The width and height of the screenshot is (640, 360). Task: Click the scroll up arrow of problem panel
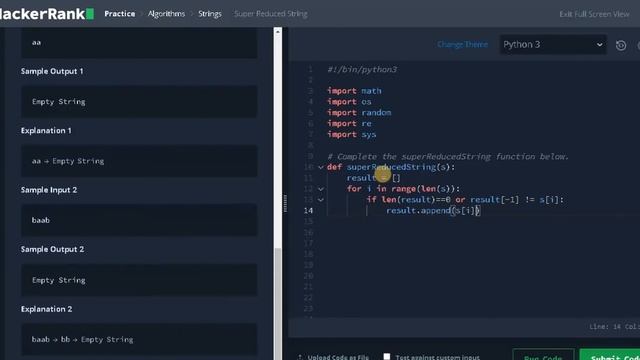coord(278,32)
